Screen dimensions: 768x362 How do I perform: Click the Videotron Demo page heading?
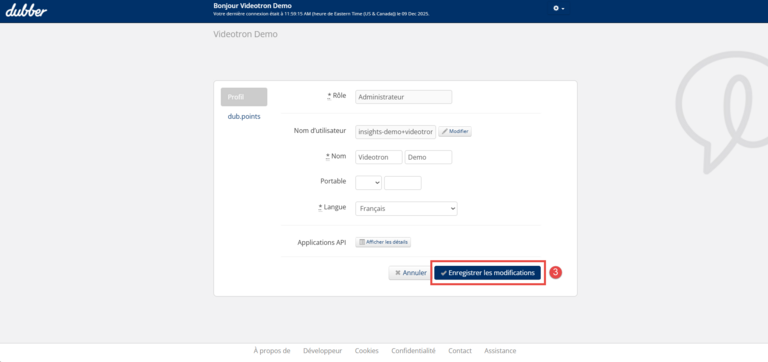click(245, 35)
